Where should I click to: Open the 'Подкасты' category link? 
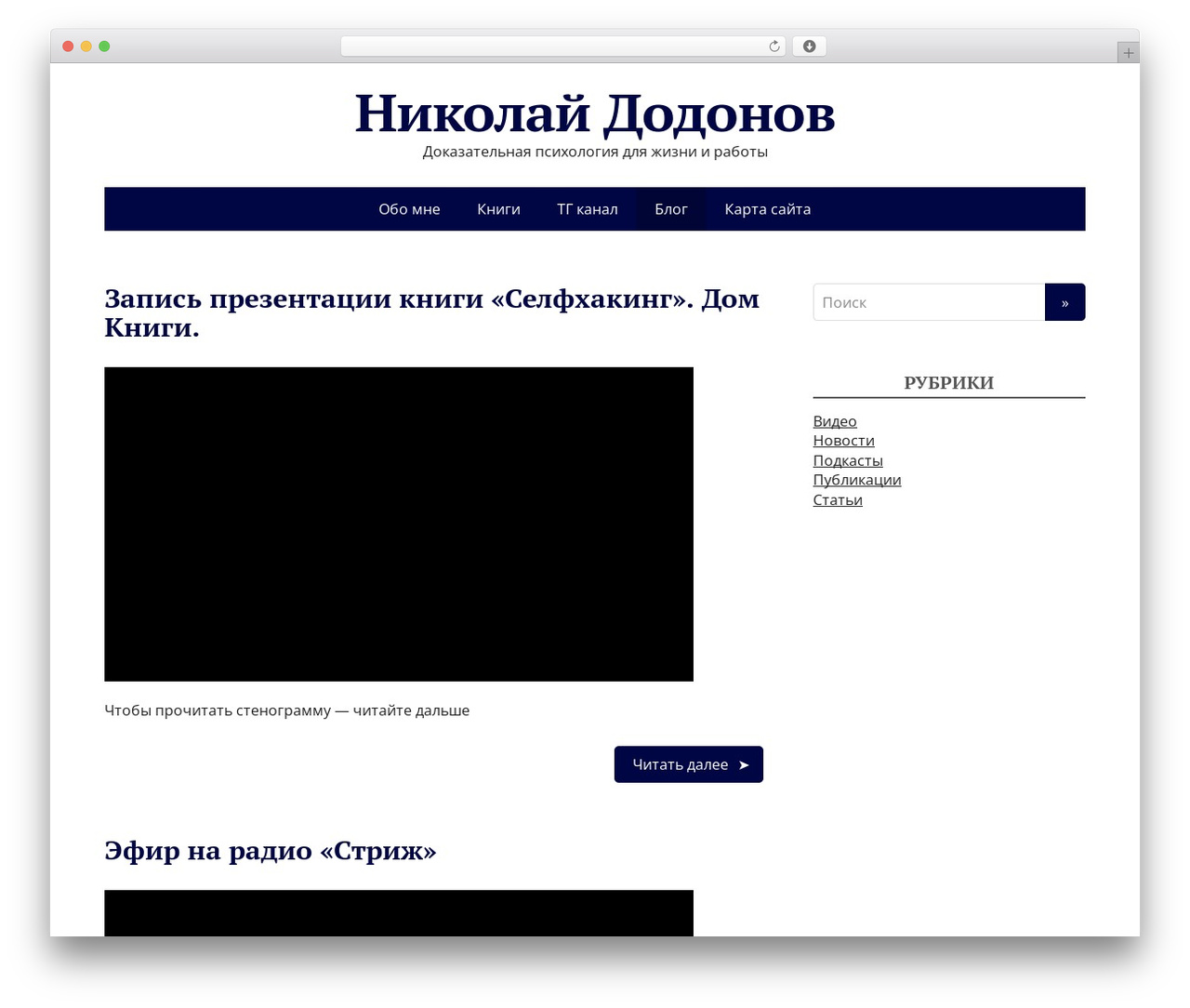click(x=848, y=460)
